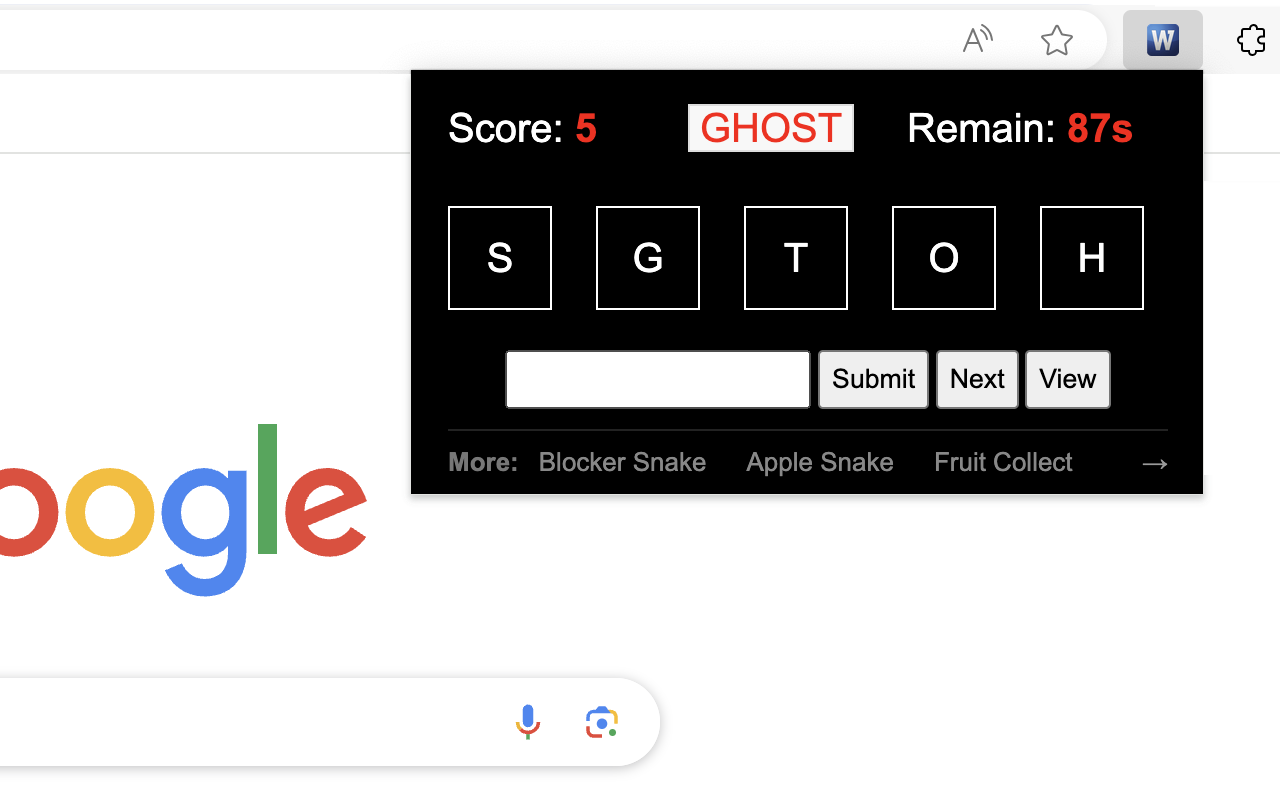Open the Apple Snake game link

click(x=820, y=462)
